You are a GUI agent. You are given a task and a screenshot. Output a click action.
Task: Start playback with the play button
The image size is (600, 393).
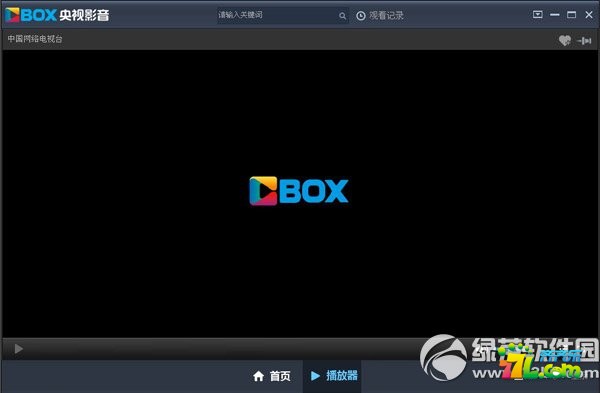pyautogui.click(x=18, y=349)
